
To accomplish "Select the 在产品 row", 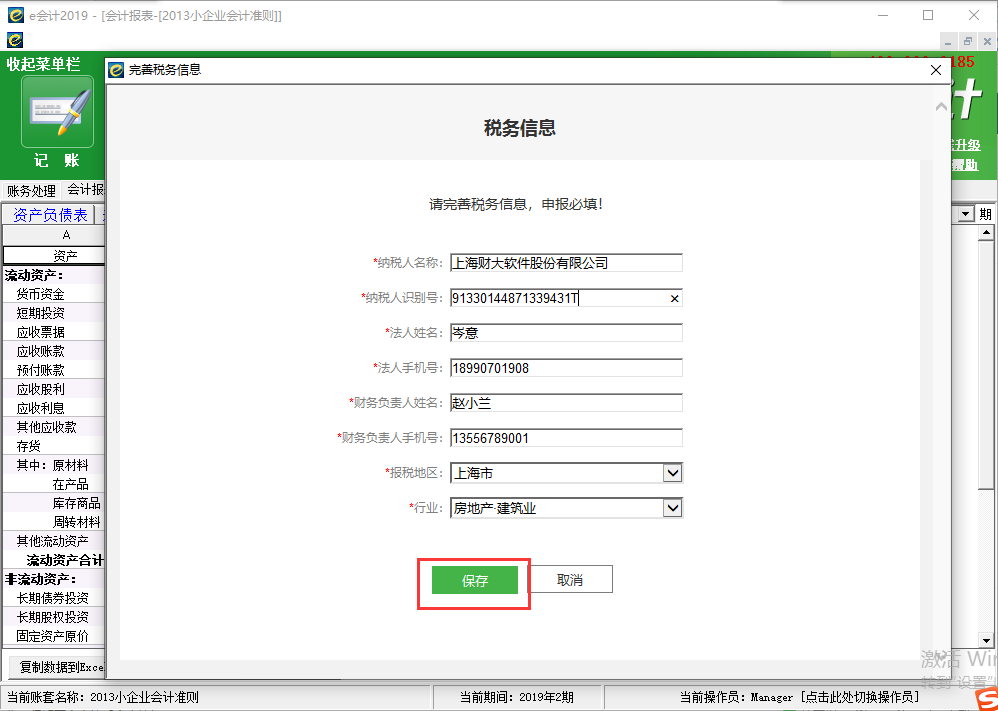I will pos(54,484).
